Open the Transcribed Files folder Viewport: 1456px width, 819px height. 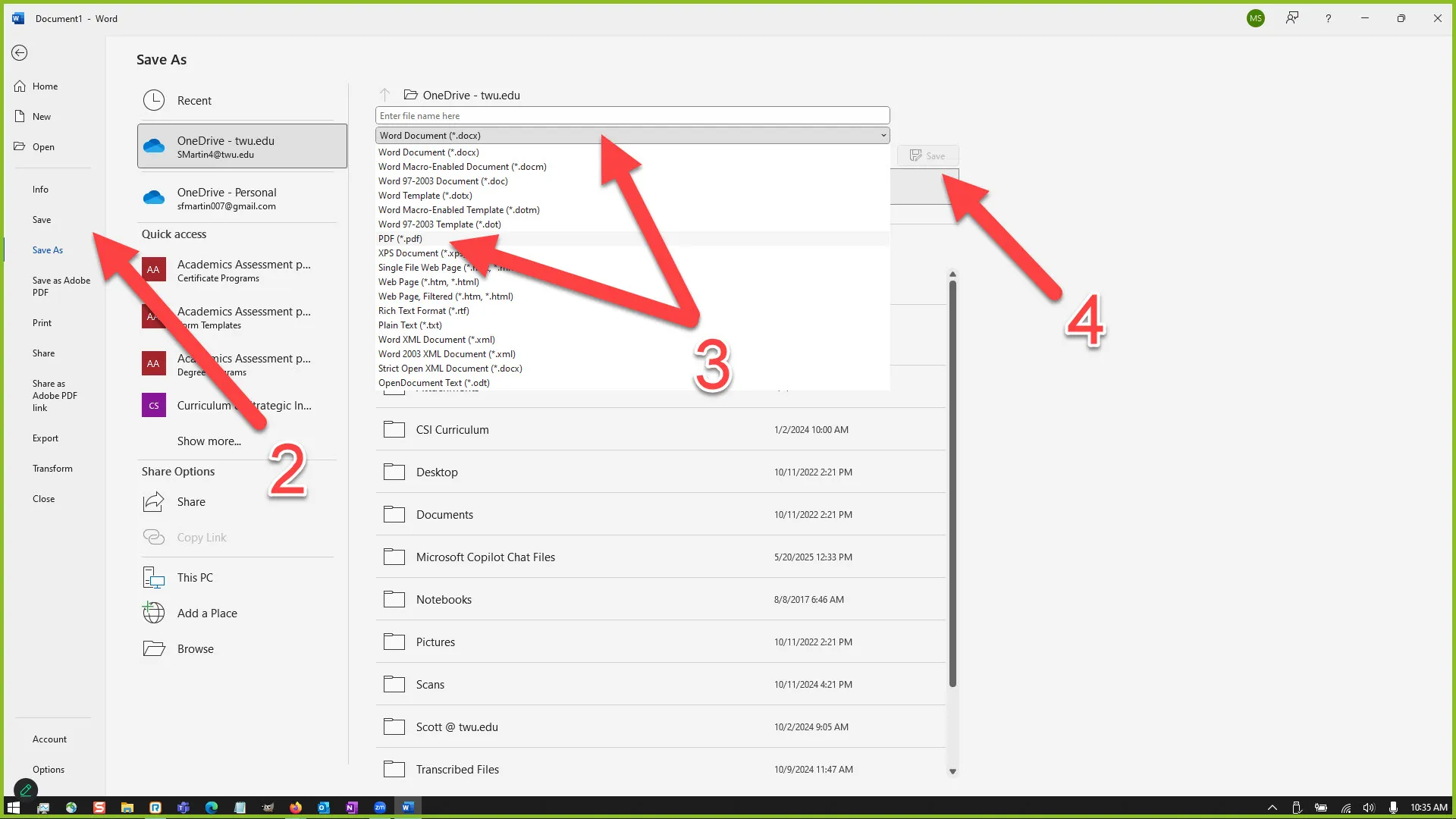pos(661,770)
